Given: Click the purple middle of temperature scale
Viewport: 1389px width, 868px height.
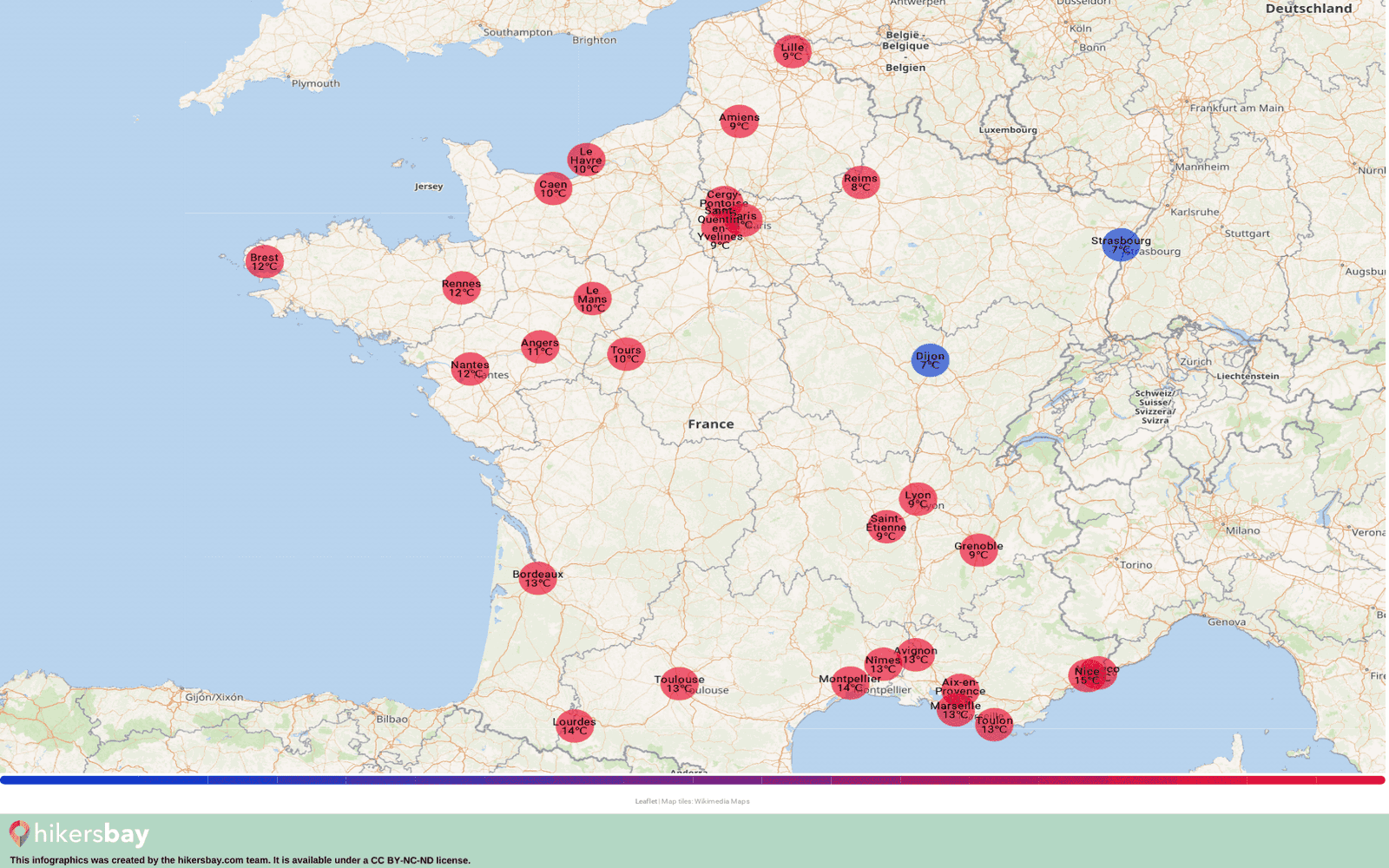Looking at the screenshot, I should [693, 780].
